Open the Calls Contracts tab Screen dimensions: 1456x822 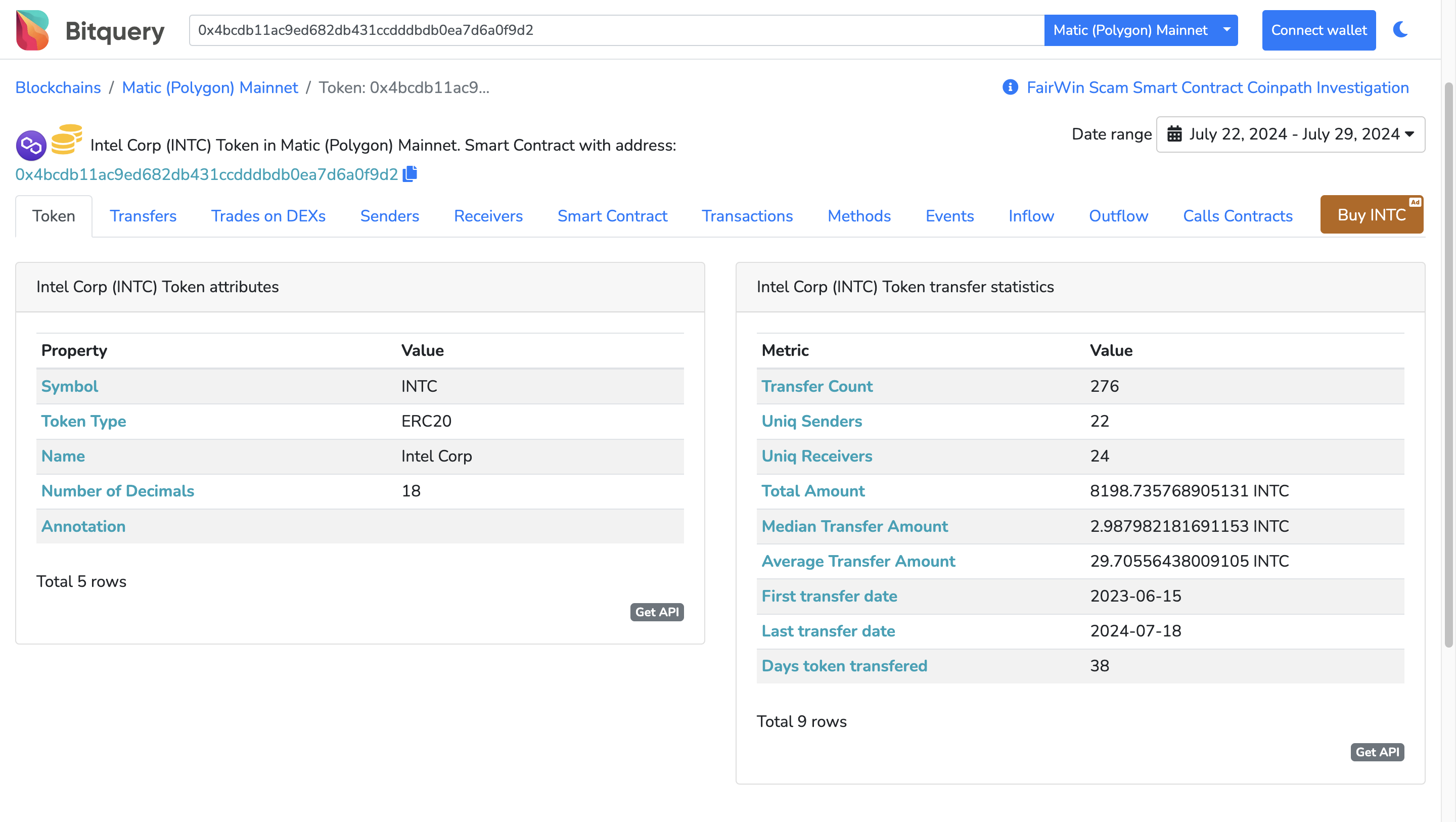pos(1237,216)
